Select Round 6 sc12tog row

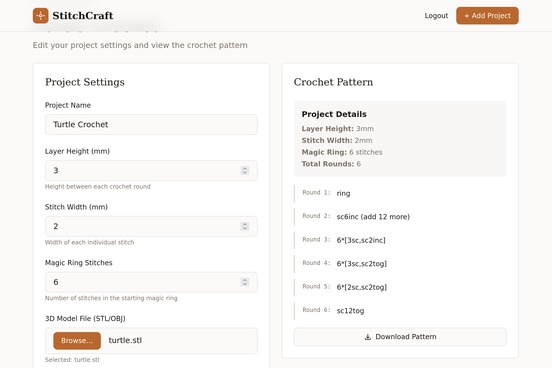[400, 310]
